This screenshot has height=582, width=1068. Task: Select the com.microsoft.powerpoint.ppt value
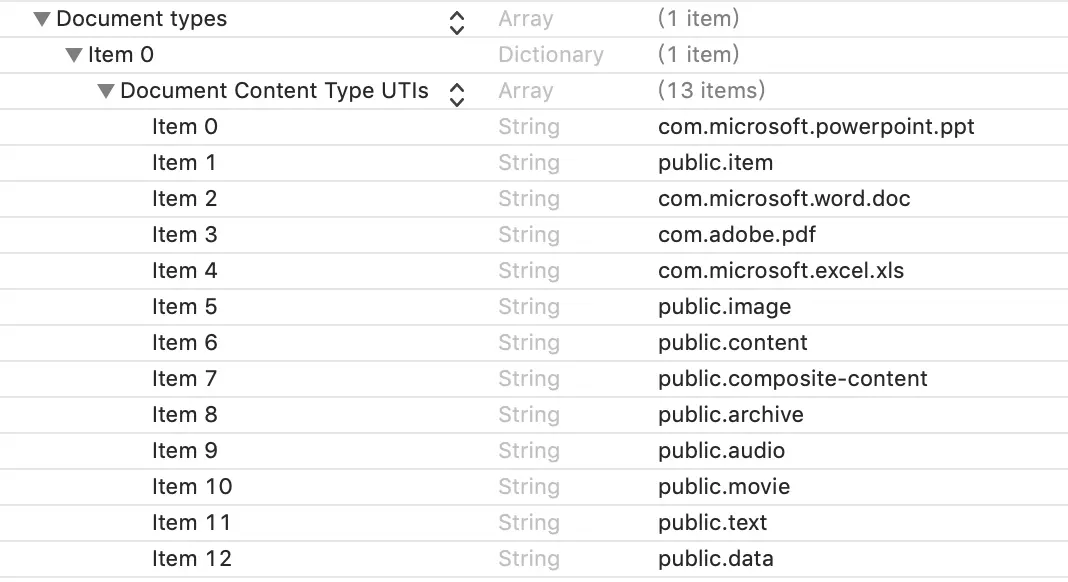(x=816, y=127)
